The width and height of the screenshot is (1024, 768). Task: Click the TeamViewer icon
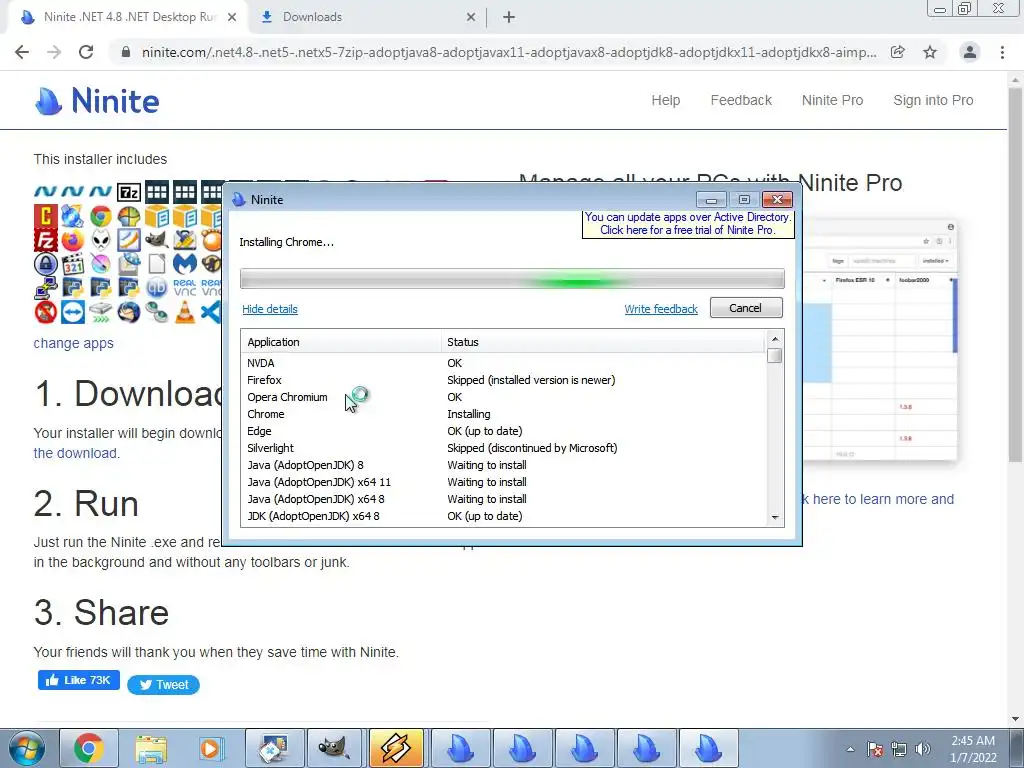(72, 312)
